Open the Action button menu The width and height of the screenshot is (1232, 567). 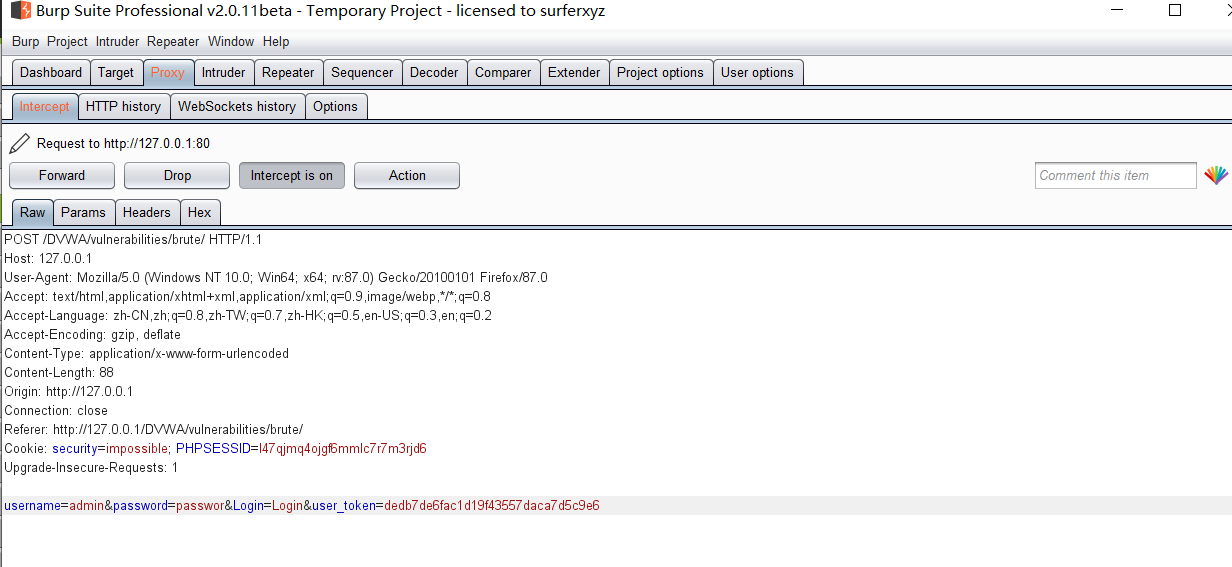tap(407, 175)
